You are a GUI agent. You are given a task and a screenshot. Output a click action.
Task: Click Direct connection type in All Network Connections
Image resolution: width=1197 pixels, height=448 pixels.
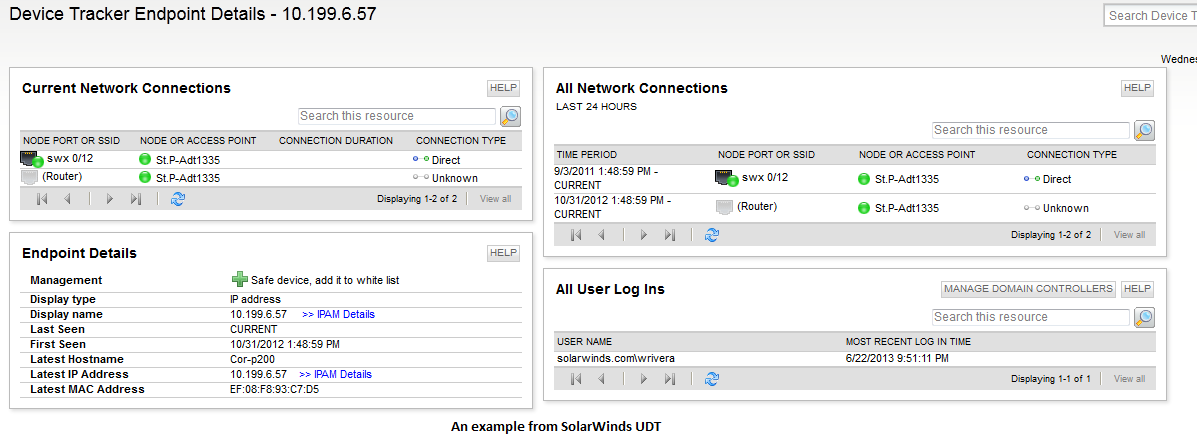pyautogui.click(x=1057, y=179)
